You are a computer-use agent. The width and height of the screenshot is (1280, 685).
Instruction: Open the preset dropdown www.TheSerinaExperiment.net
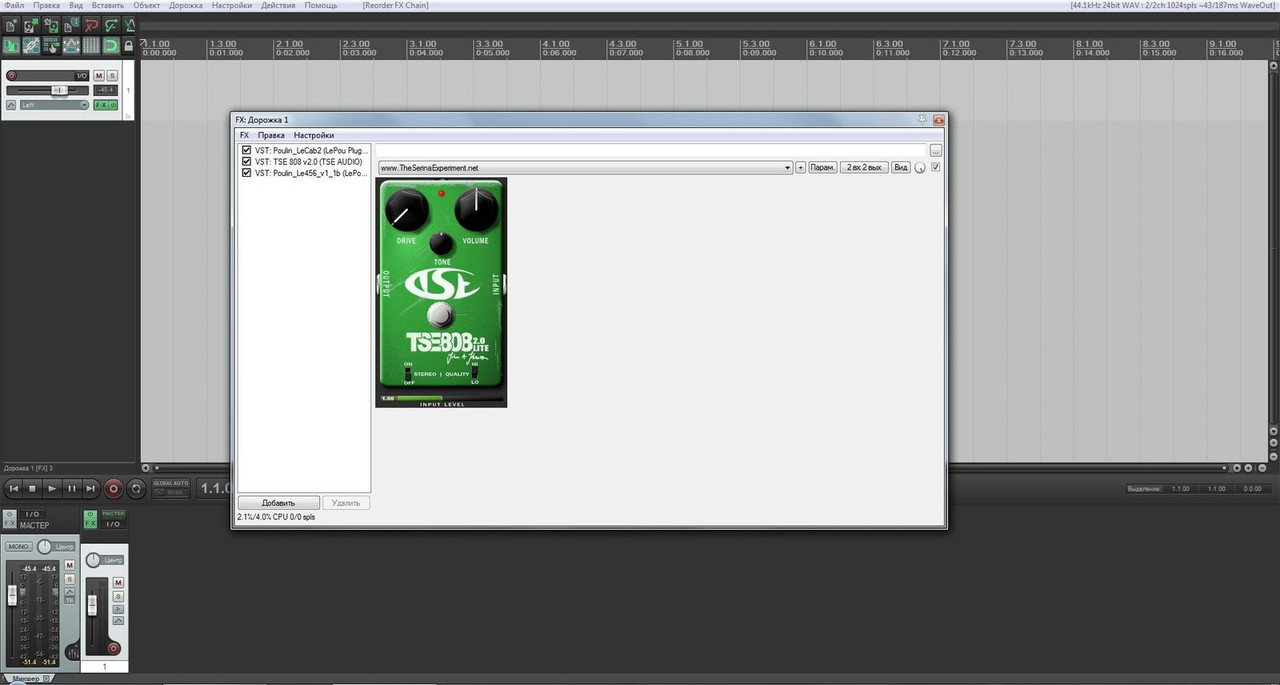coord(586,167)
